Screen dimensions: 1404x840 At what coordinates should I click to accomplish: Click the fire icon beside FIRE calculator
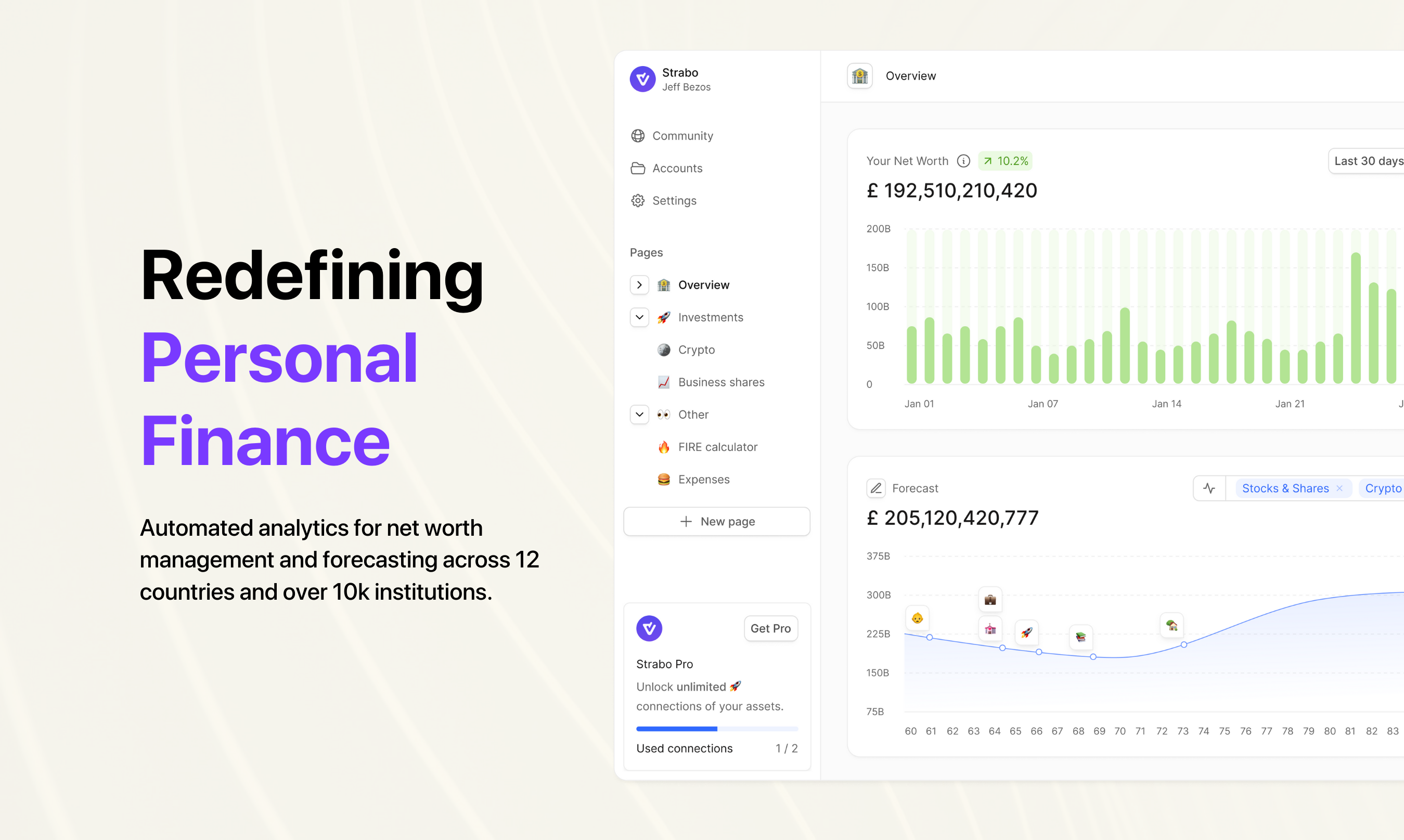tap(663, 447)
